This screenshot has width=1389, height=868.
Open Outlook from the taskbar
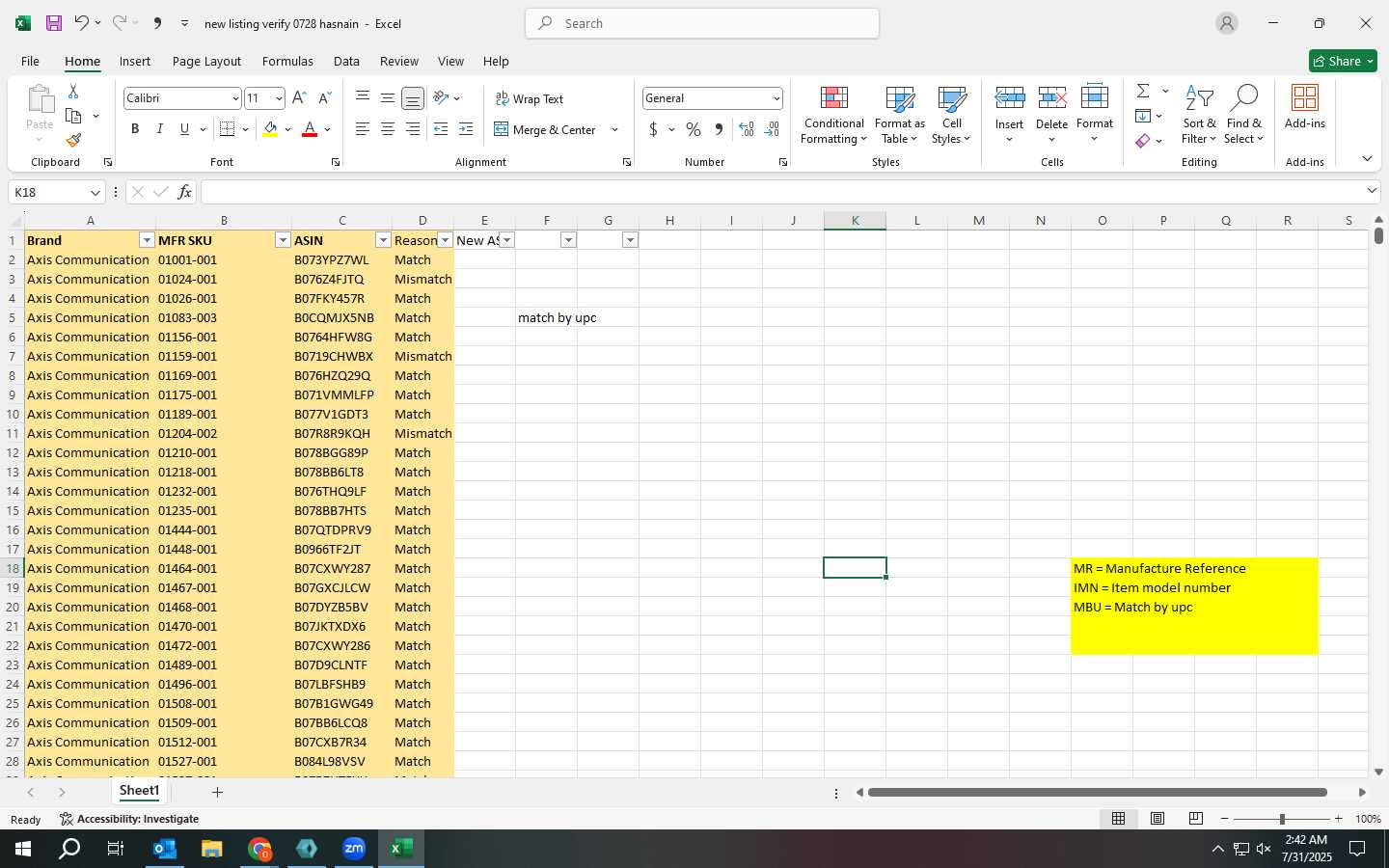click(x=165, y=849)
